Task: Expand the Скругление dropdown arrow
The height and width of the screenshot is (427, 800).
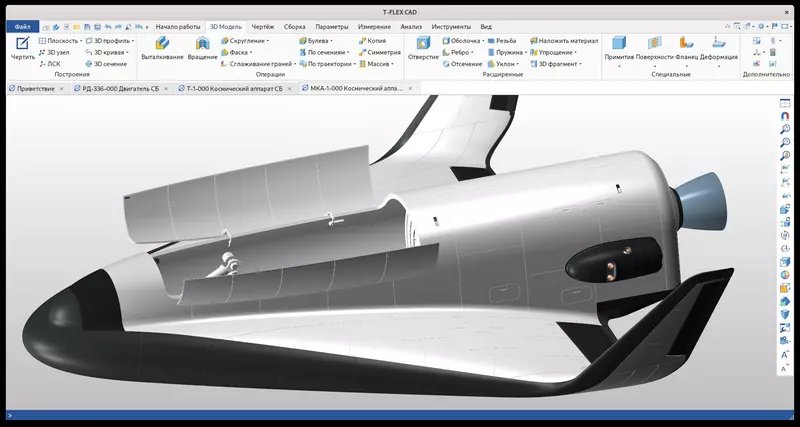Action: (269, 41)
